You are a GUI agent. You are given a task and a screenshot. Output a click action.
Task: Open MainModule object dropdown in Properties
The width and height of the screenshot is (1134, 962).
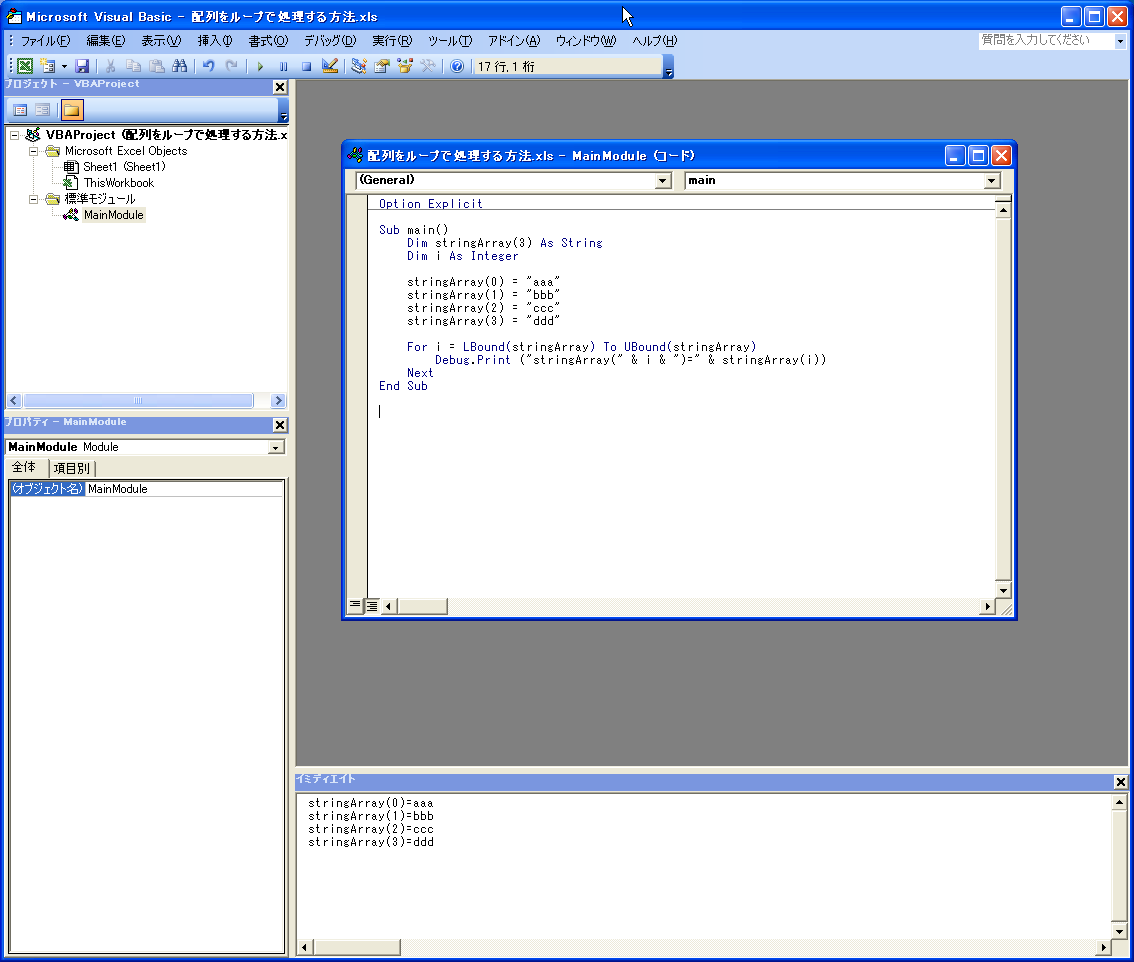[x=275, y=448]
